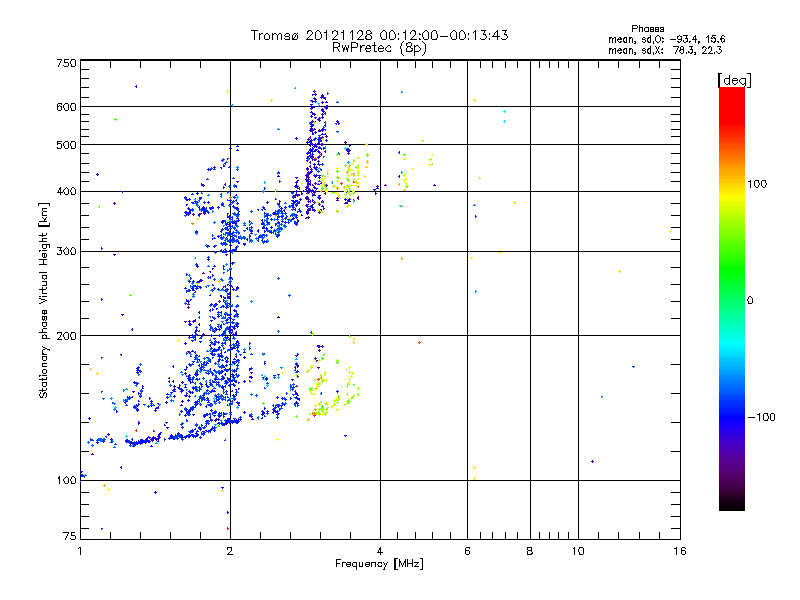This screenshot has width=800, height=600.
Task: Click the '[deg]' colorbar label
Action: click(734, 80)
